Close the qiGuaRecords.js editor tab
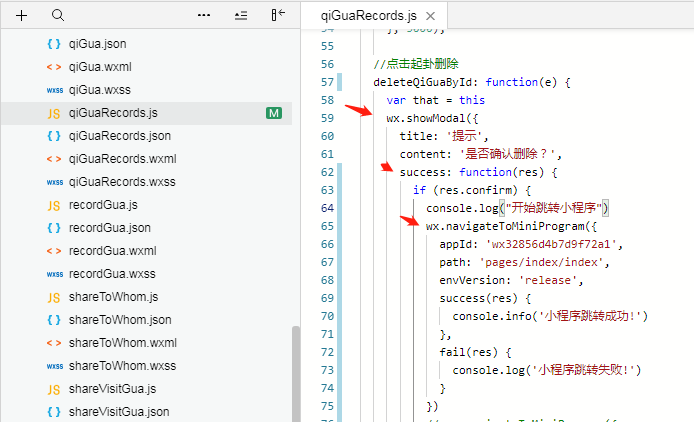Viewport: 694px width, 422px height. click(430, 17)
